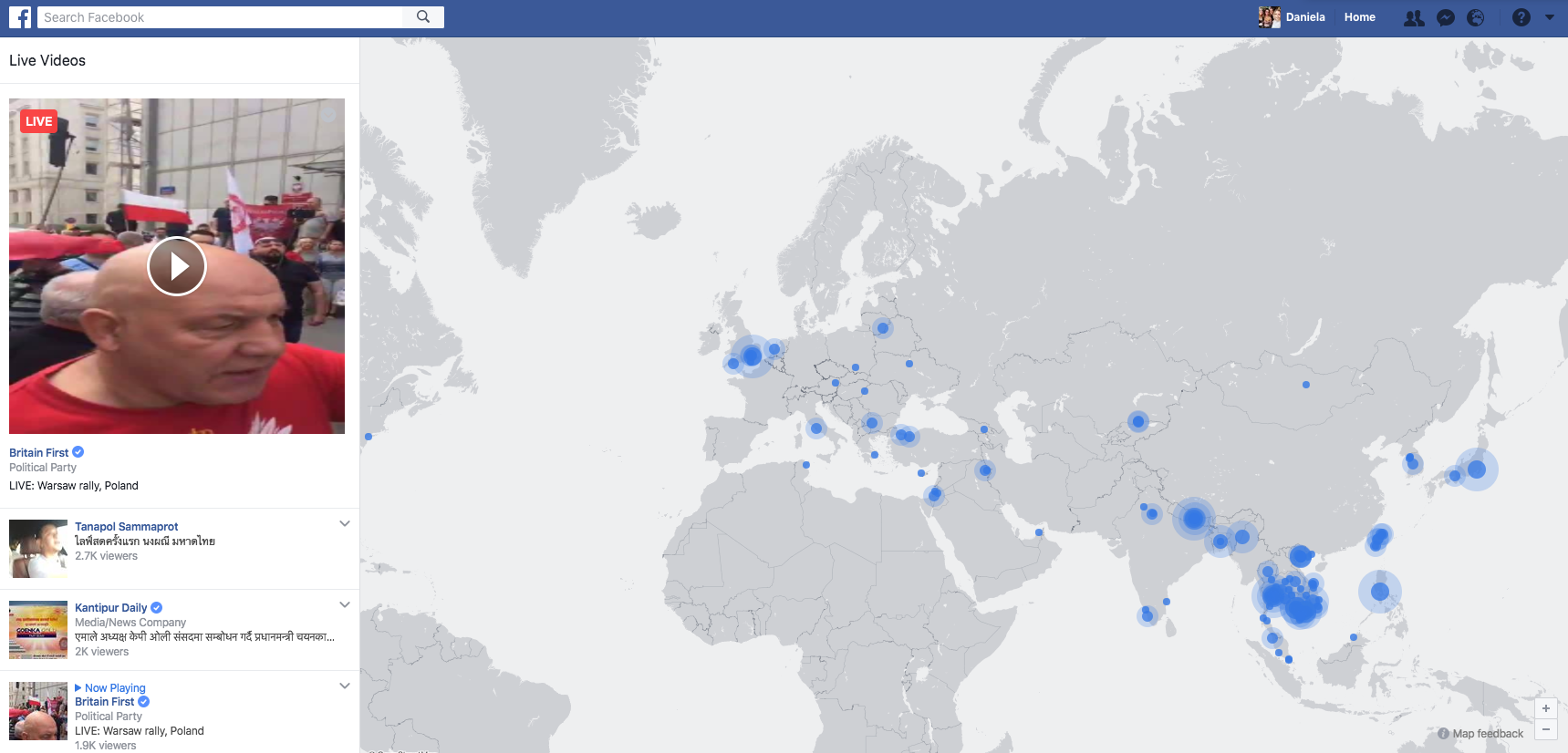The width and height of the screenshot is (1568, 753).
Task: Click the live dot over Israel
Action: pyautogui.click(x=934, y=495)
